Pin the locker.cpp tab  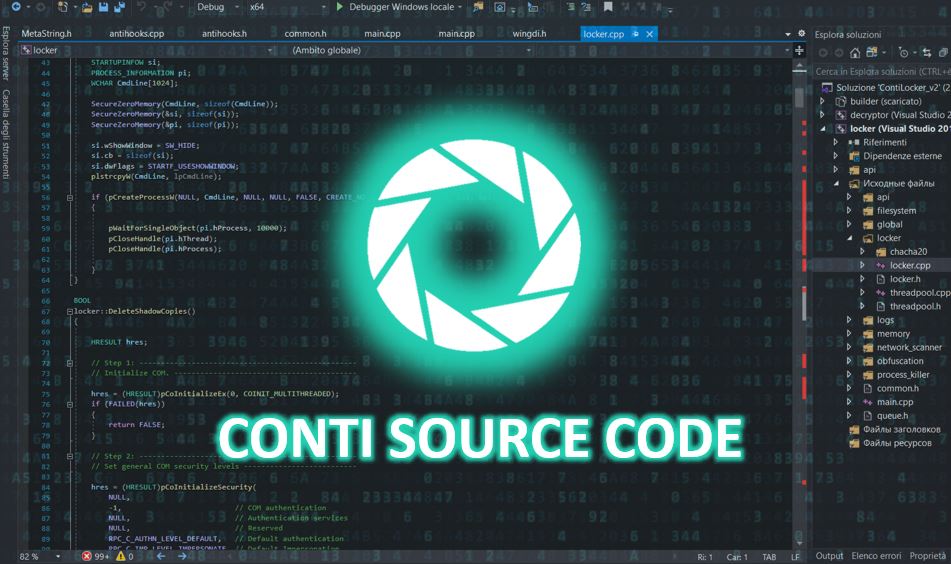tap(634, 34)
